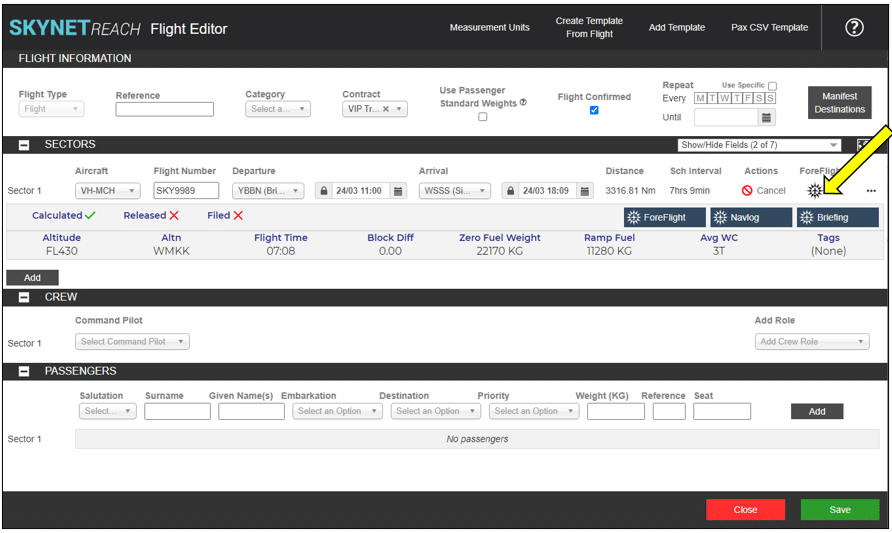Click the Reference input field

(164, 109)
